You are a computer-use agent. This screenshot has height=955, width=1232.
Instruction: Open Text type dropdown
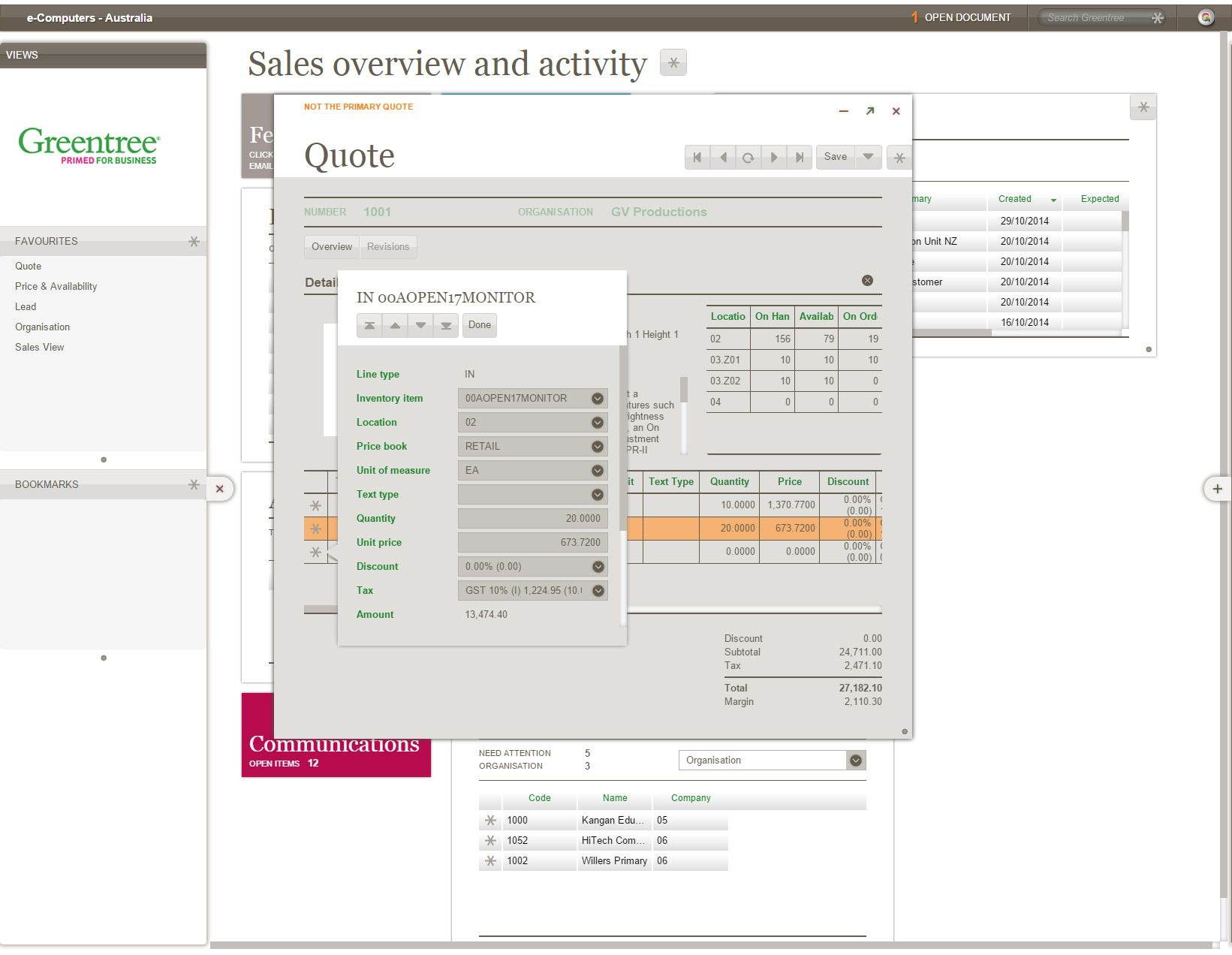pyautogui.click(x=598, y=494)
